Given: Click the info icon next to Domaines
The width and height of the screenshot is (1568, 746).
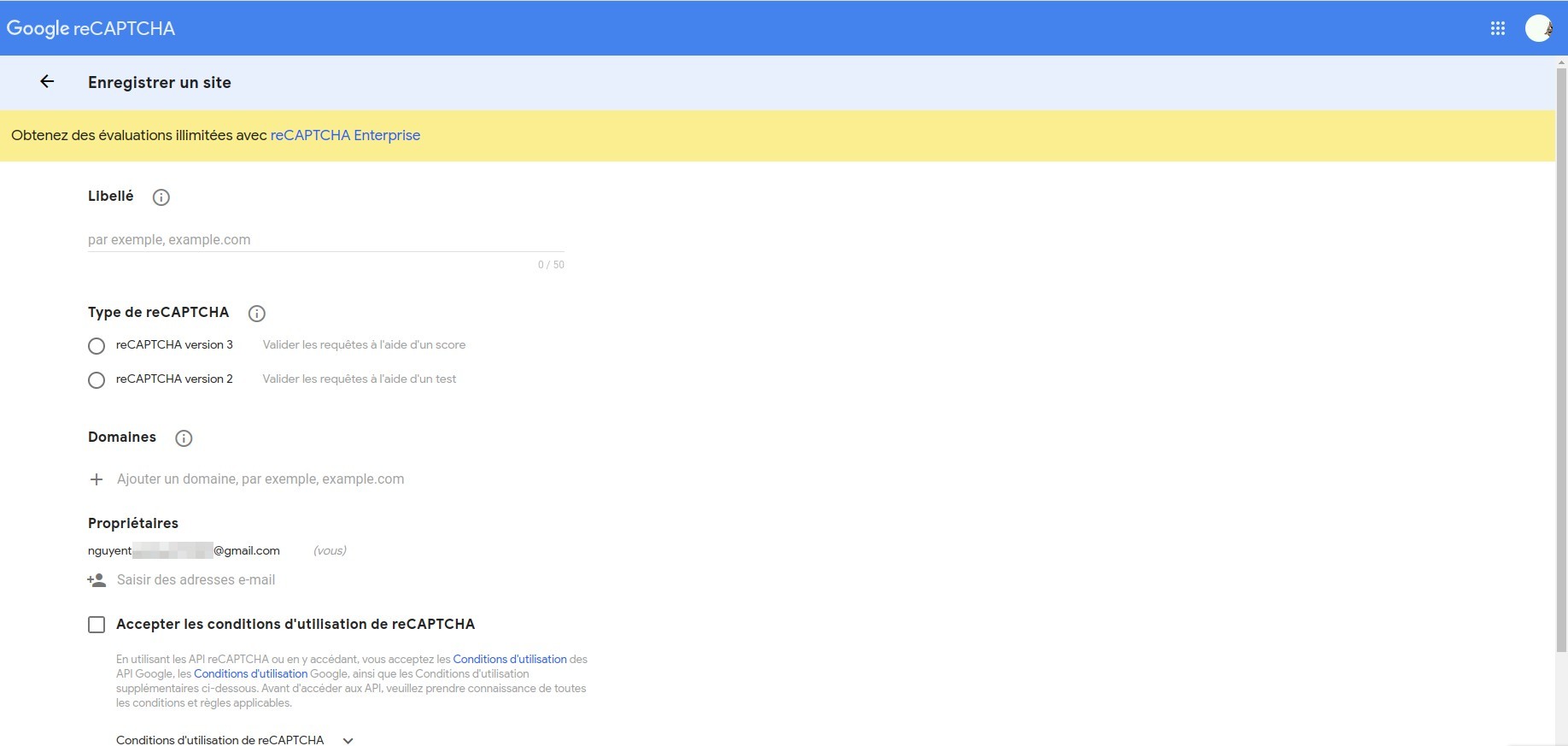Looking at the screenshot, I should pyautogui.click(x=184, y=438).
